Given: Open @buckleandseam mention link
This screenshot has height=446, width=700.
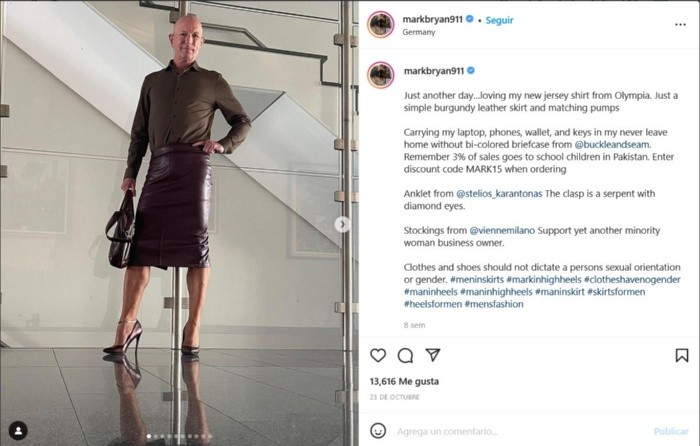Looking at the screenshot, I should (612, 145).
